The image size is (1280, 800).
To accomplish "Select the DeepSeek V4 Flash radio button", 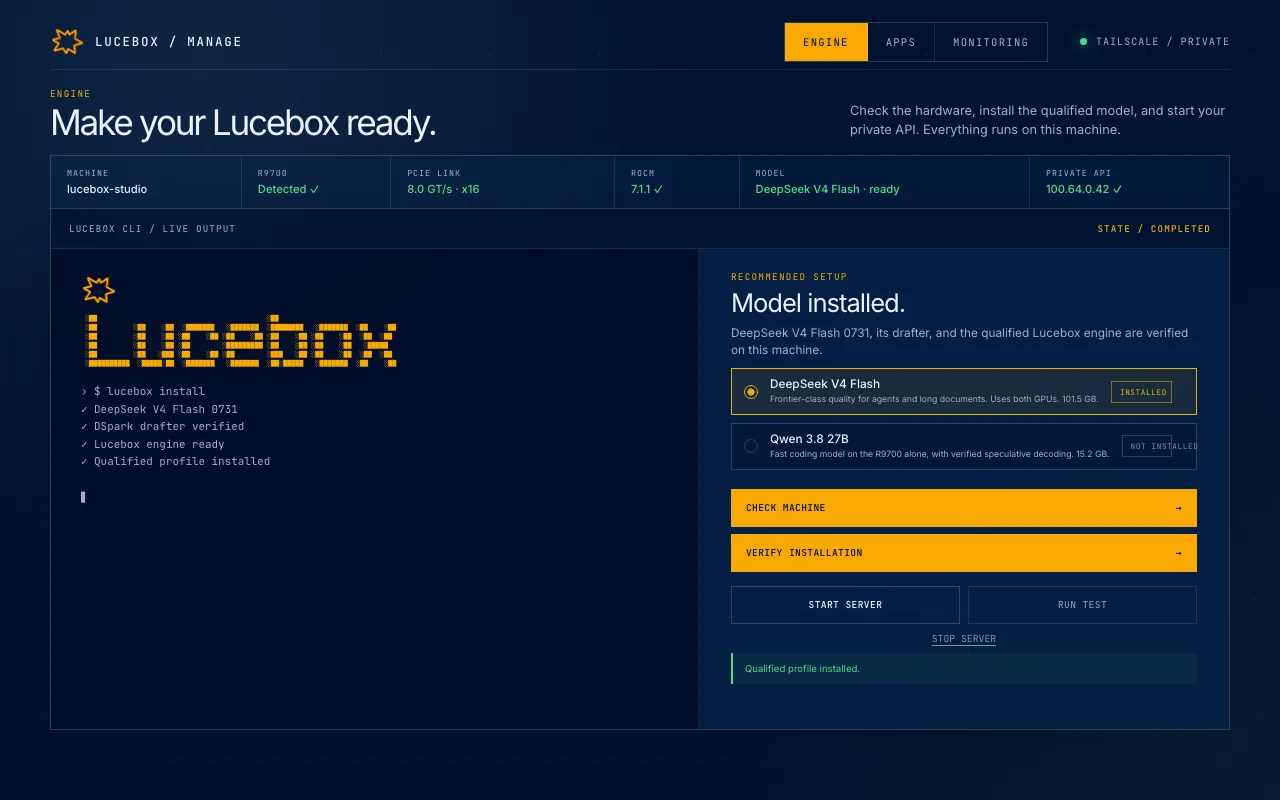I will pos(751,392).
